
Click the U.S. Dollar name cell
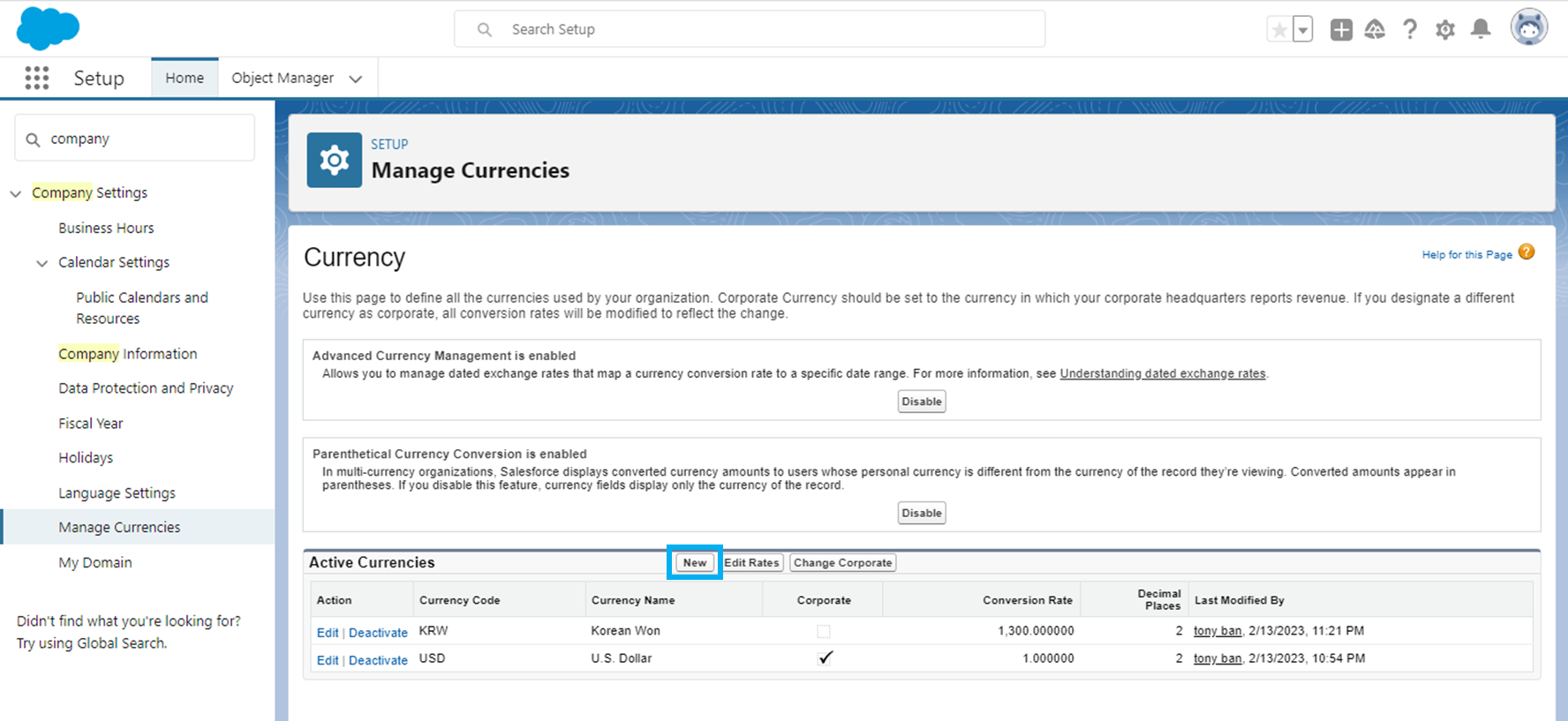click(x=622, y=658)
